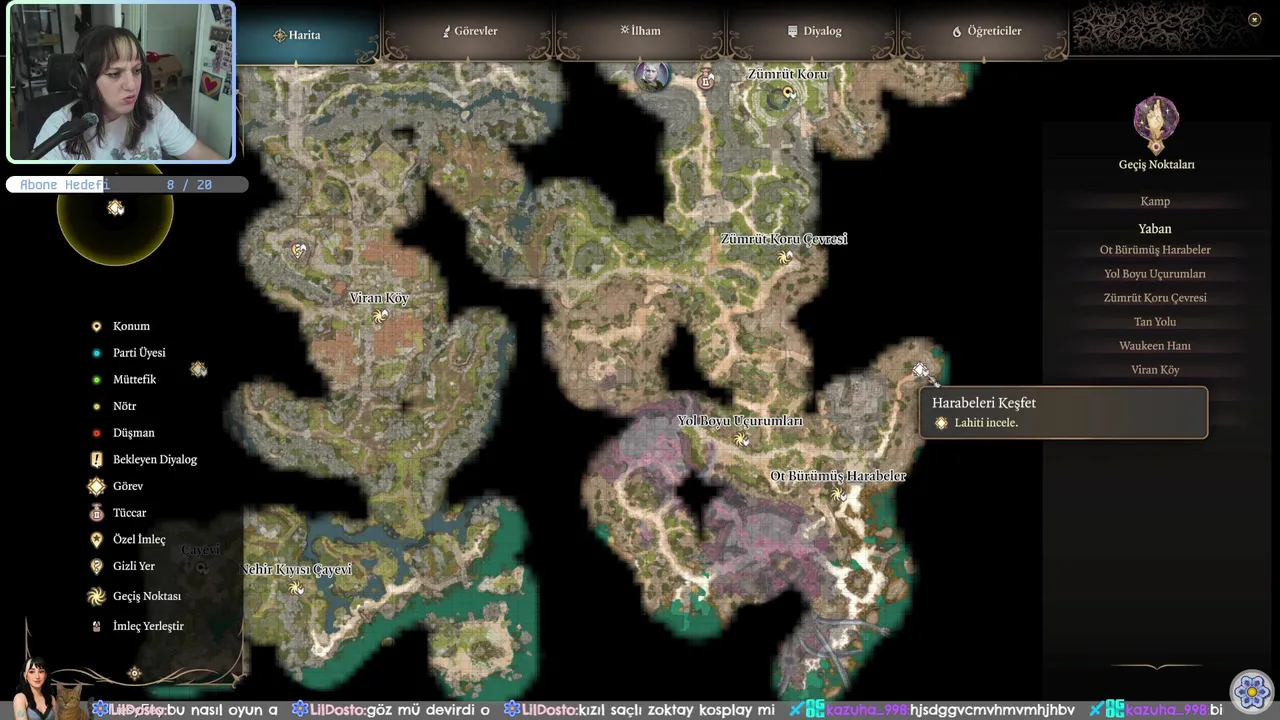Image resolution: width=1280 pixels, height=720 pixels.
Task: Click the Konum legend icon
Action: [96, 326]
